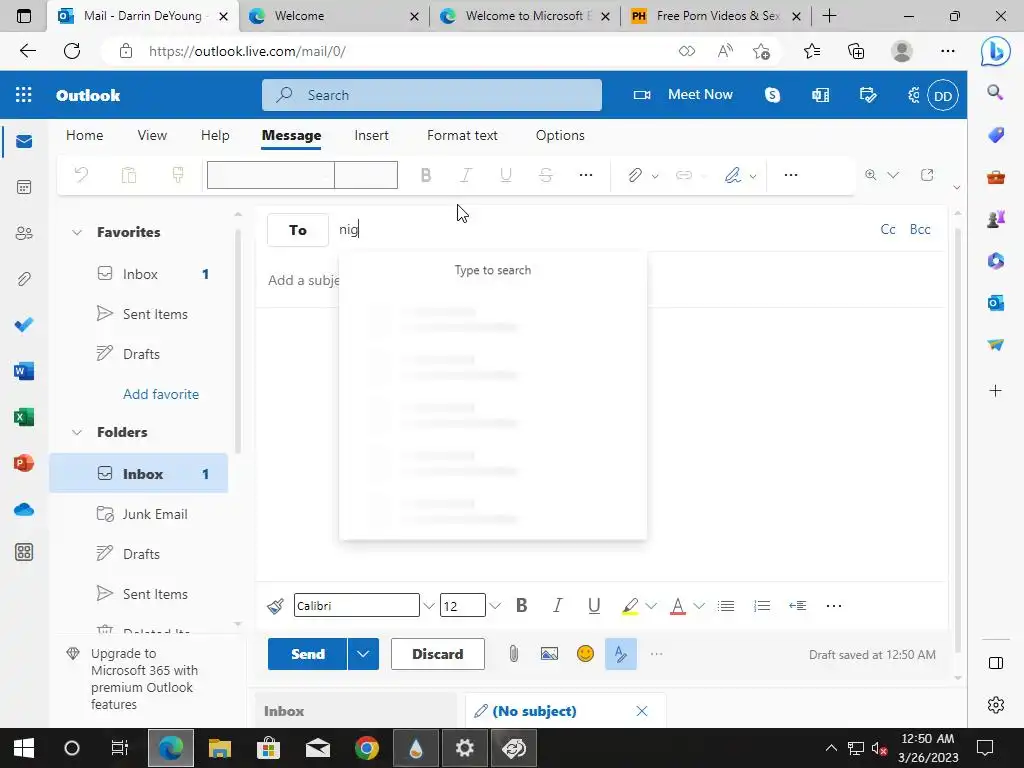This screenshot has height=768, width=1024.
Task: Open the Outlook app launcher grid
Action: (x=24, y=95)
